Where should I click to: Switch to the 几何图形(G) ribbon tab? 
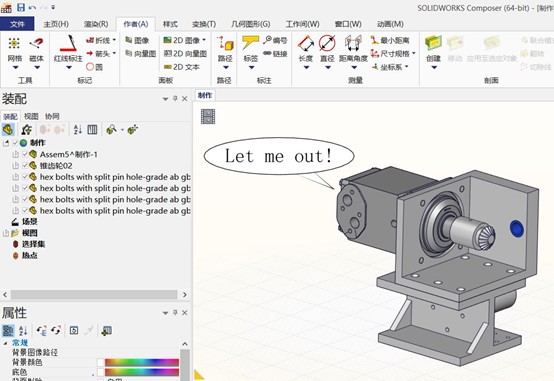(x=251, y=24)
